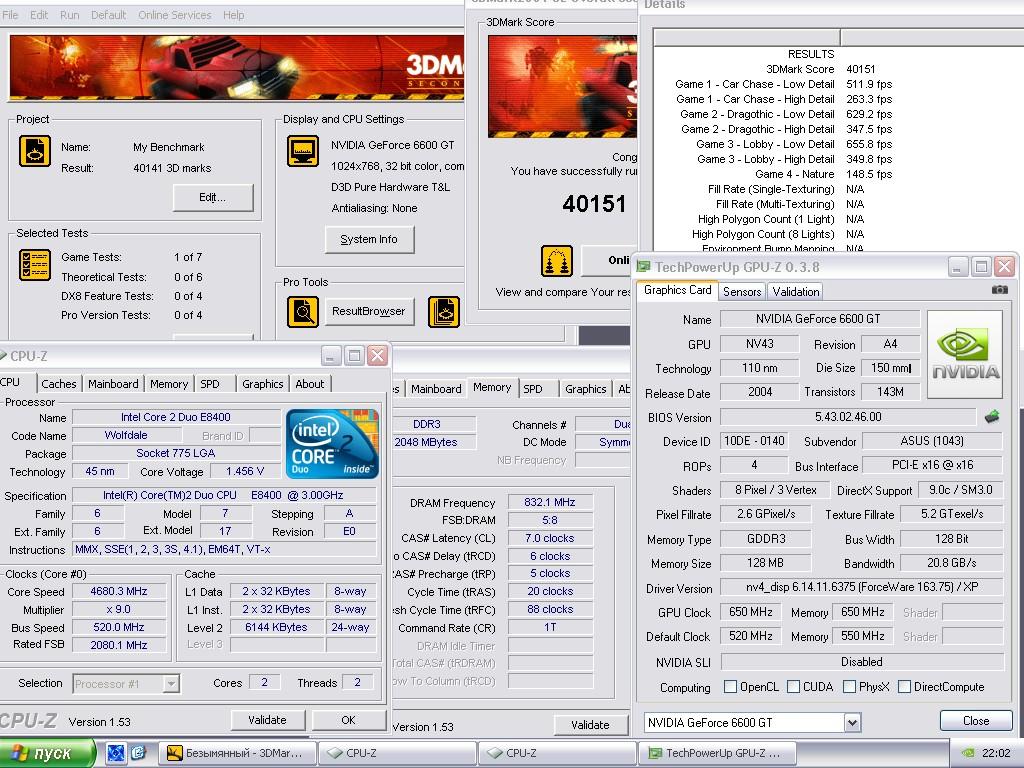Click the GPU-Z title bar app icon
The image size is (1024, 768).
(x=643, y=266)
